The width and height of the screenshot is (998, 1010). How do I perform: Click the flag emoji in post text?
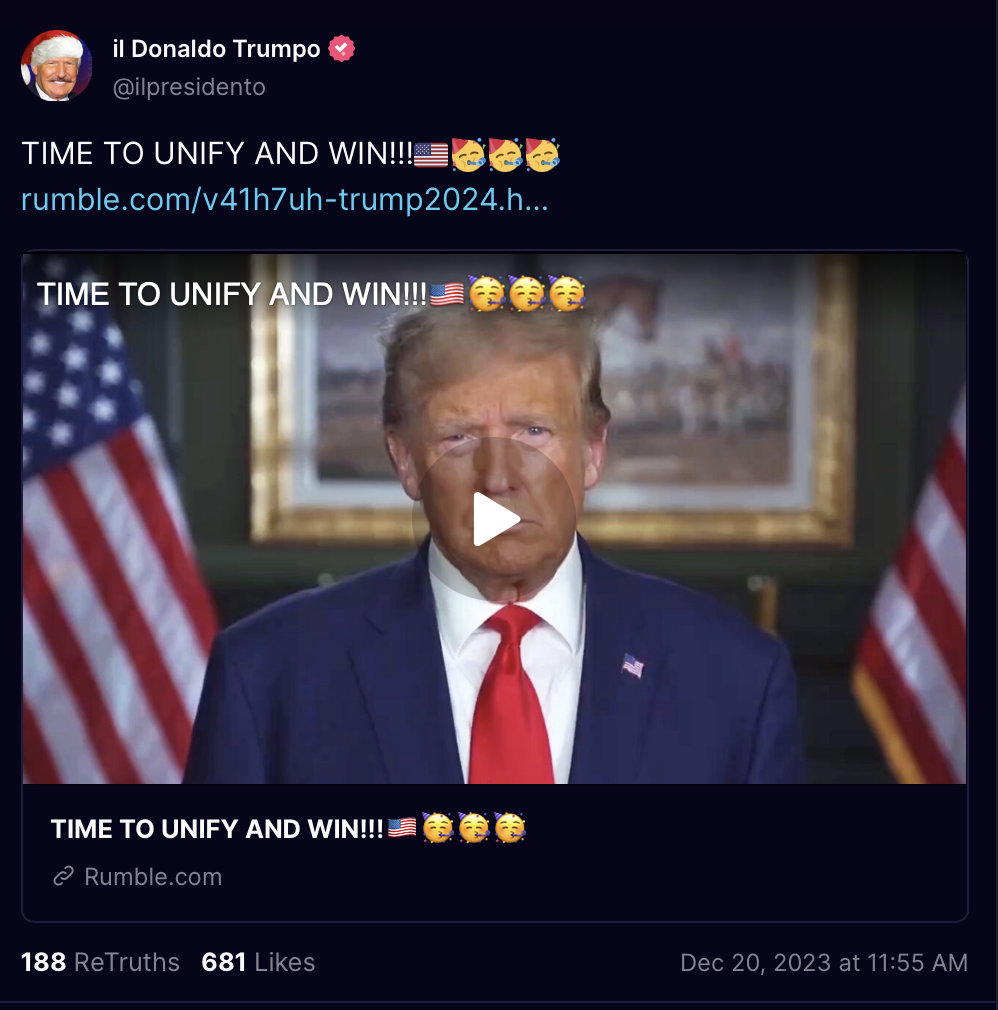point(430,155)
